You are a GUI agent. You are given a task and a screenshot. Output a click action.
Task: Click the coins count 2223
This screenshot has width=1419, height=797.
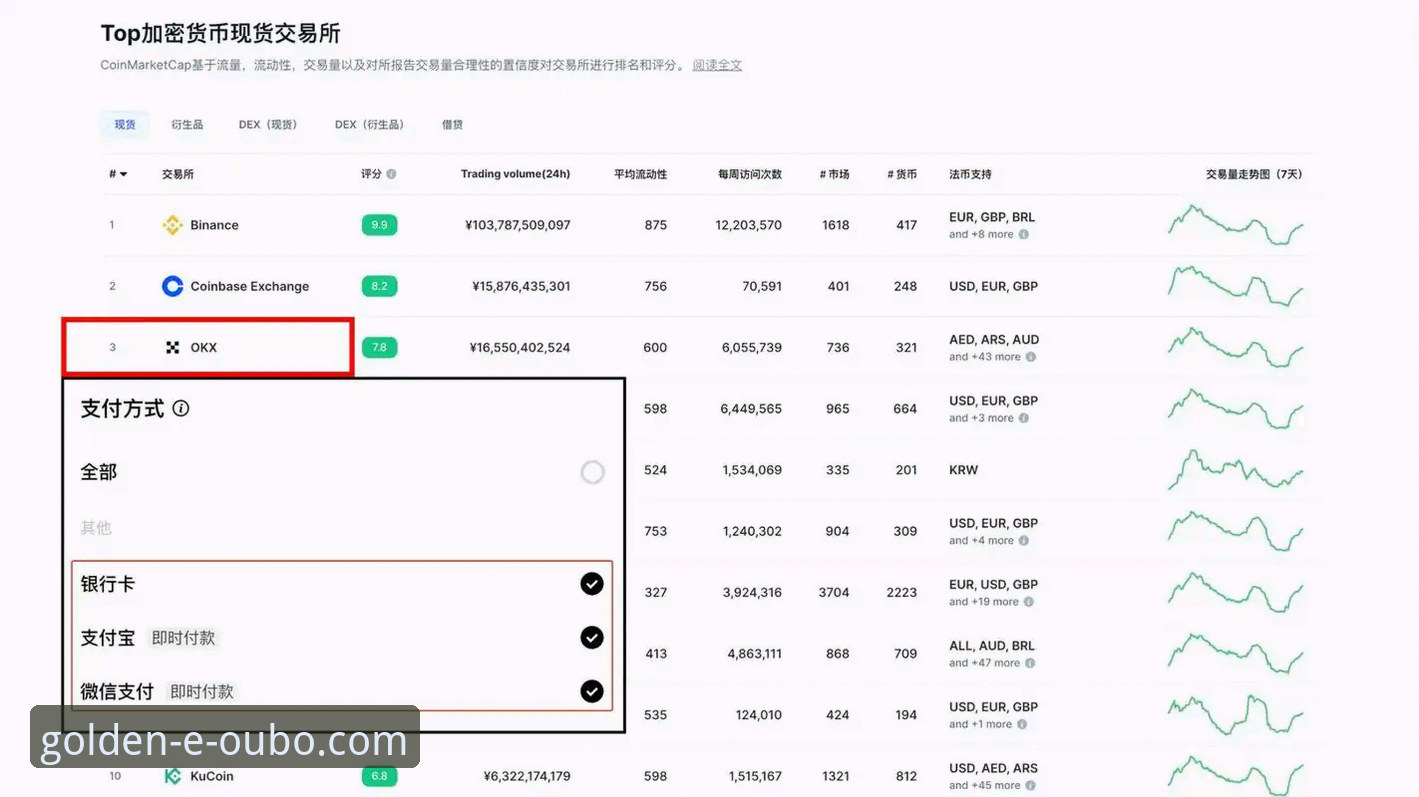(x=901, y=592)
